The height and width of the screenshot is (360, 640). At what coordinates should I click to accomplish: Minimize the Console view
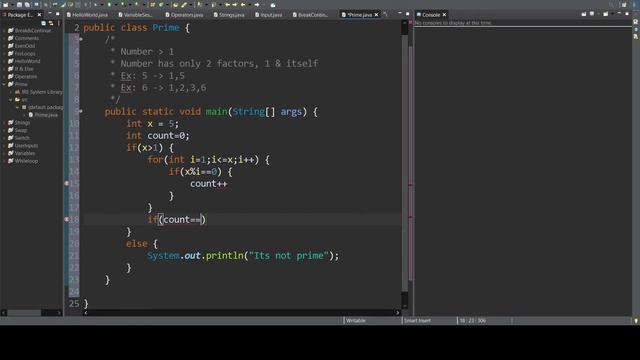(x=619, y=14)
